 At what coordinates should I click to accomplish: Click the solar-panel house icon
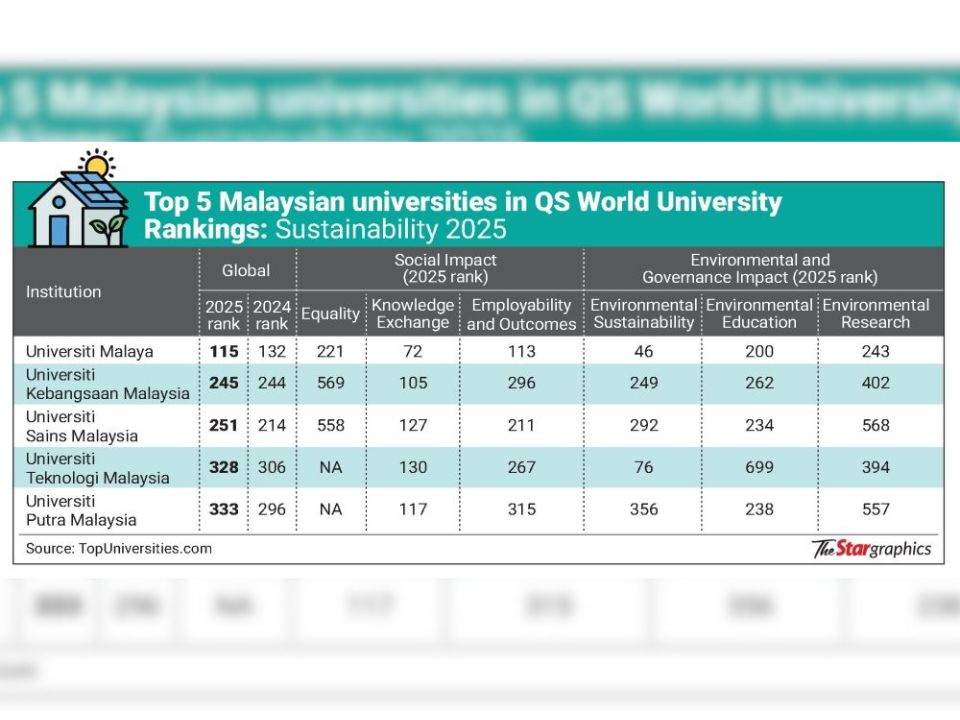pyautogui.click(x=78, y=198)
